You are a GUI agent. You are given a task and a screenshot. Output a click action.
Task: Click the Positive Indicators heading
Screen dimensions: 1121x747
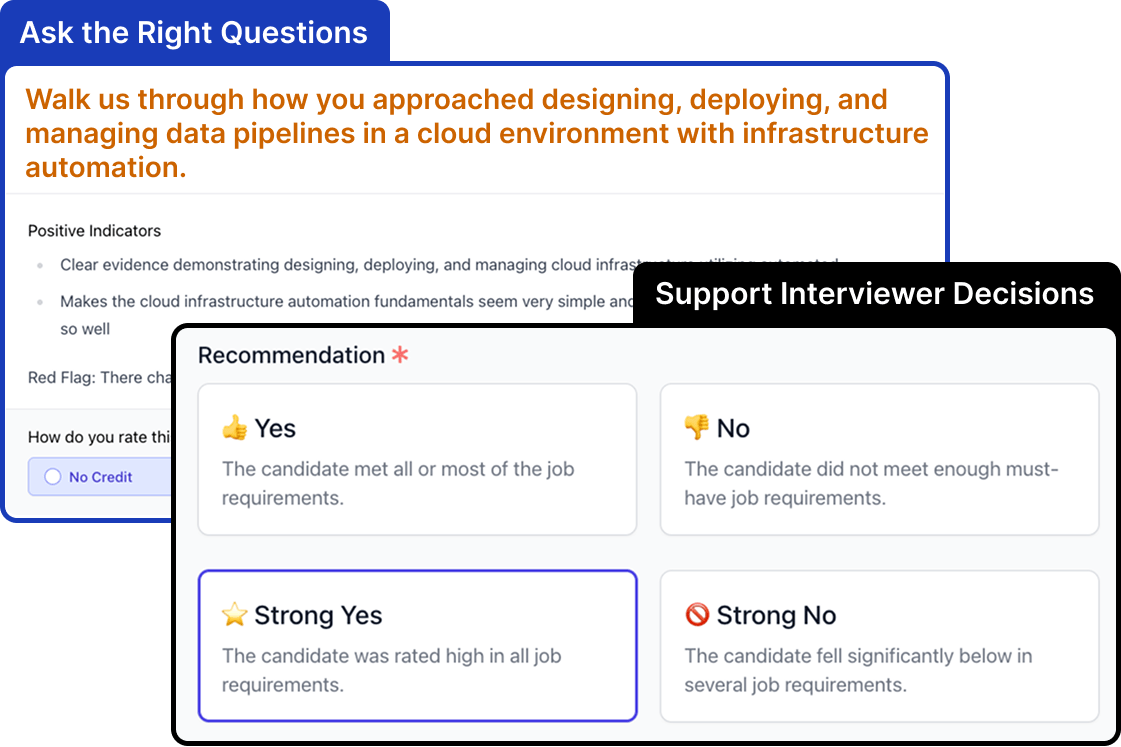[x=94, y=231]
